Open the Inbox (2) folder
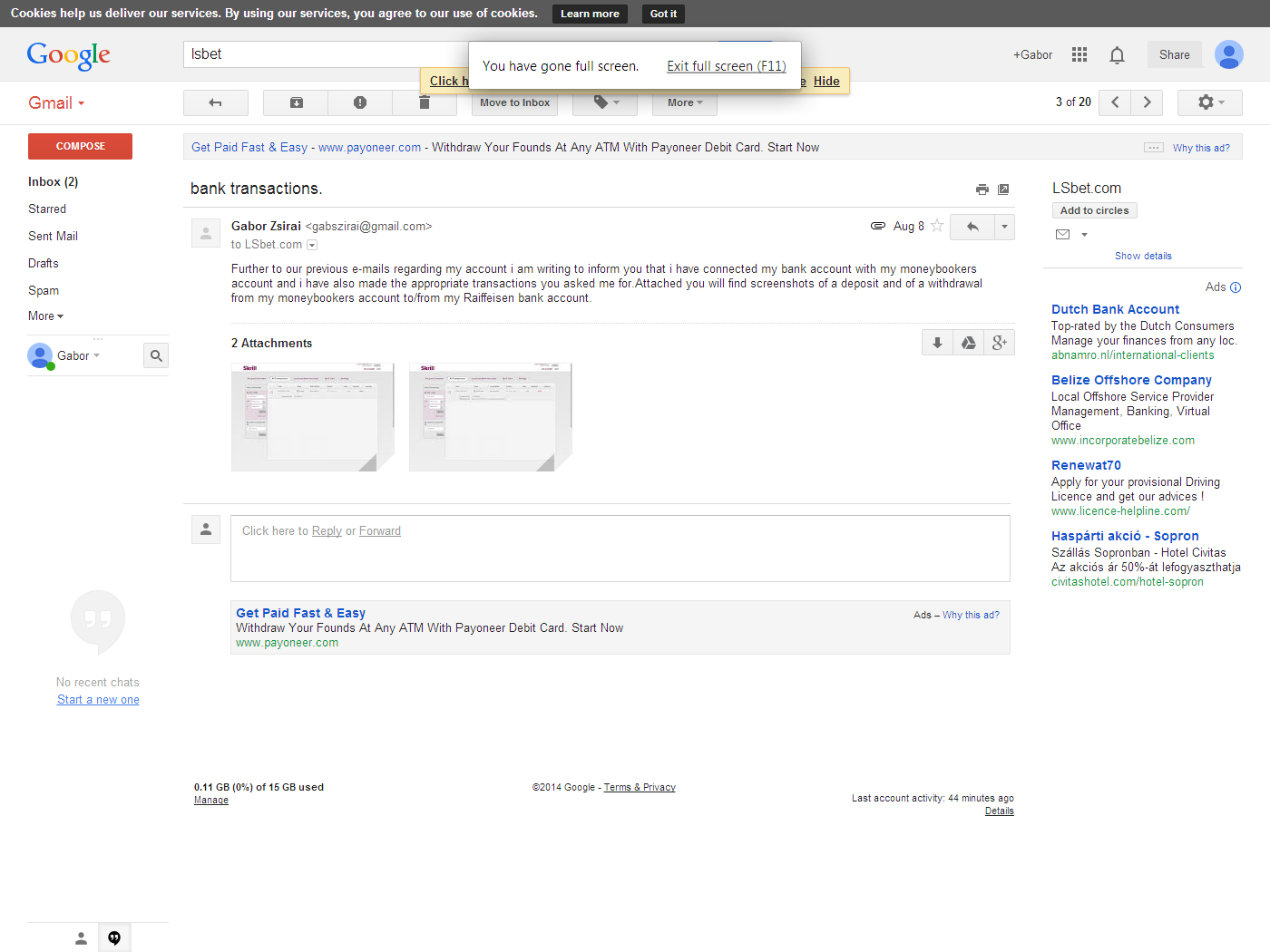The height and width of the screenshot is (952, 1270). 54,182
